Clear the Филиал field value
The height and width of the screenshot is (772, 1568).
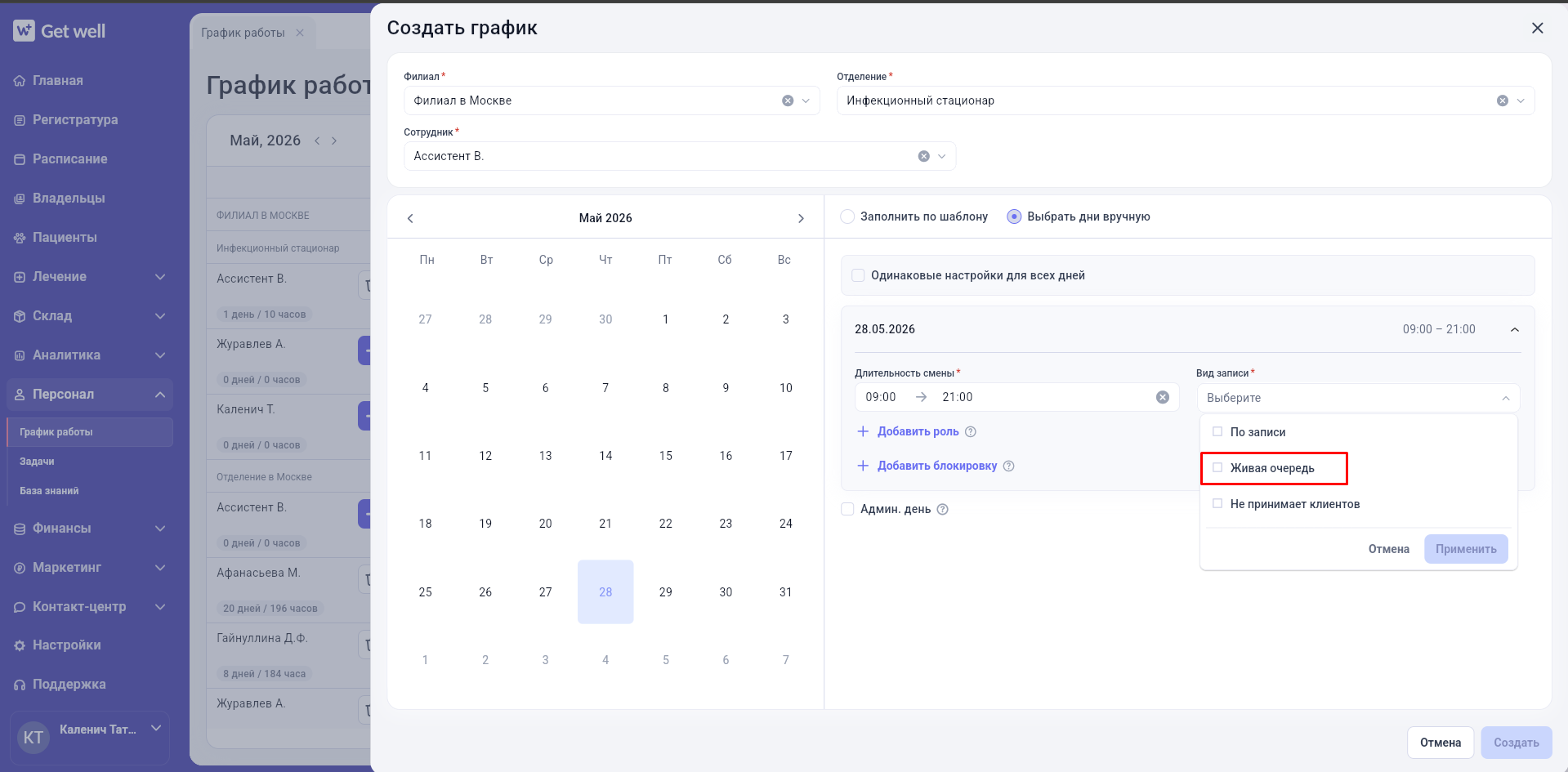788,100
